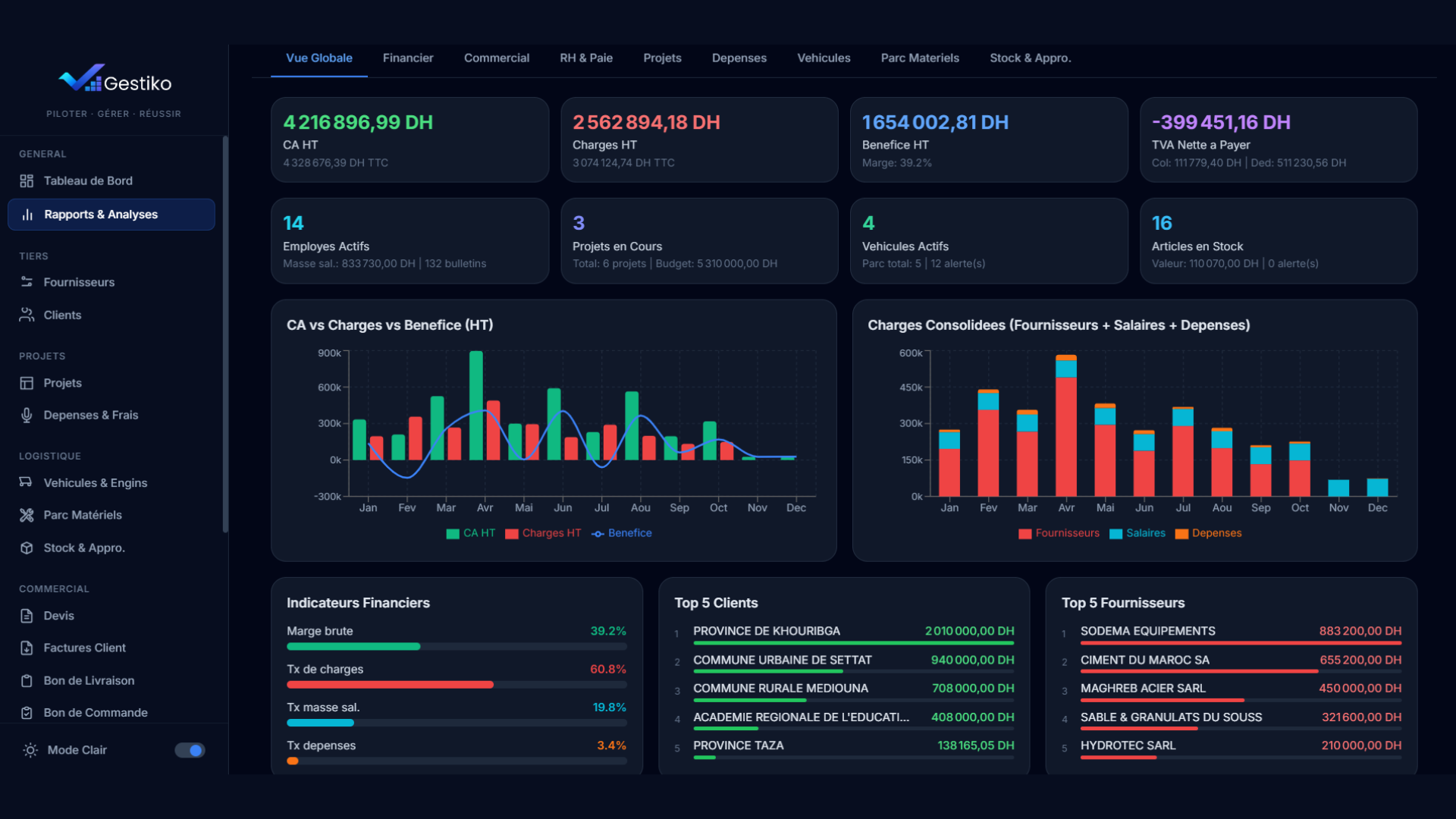The image size is (1456, 819).
Task: Open Depenses & Frais from the sidebar
Action: [27, 415]
